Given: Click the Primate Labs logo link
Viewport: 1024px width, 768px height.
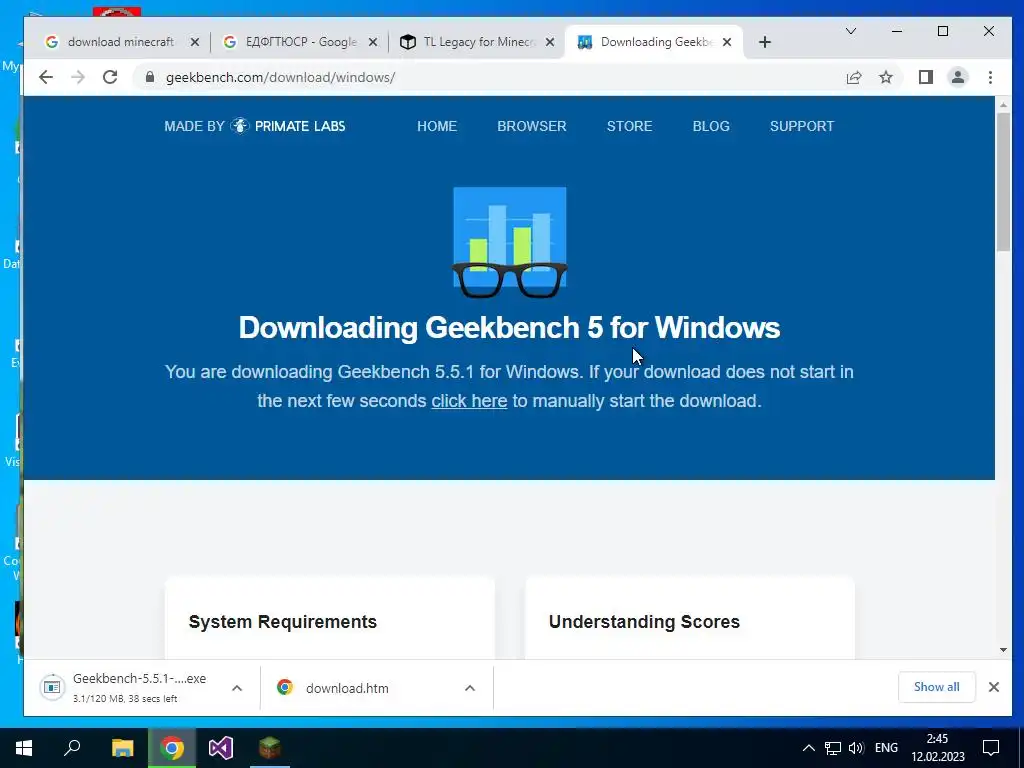Looking at the screenshot, I should (x=255, y=126).
